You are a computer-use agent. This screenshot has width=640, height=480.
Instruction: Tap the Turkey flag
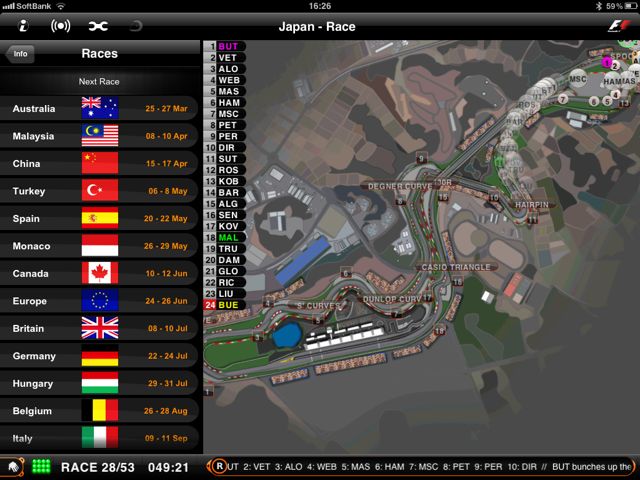100,191
